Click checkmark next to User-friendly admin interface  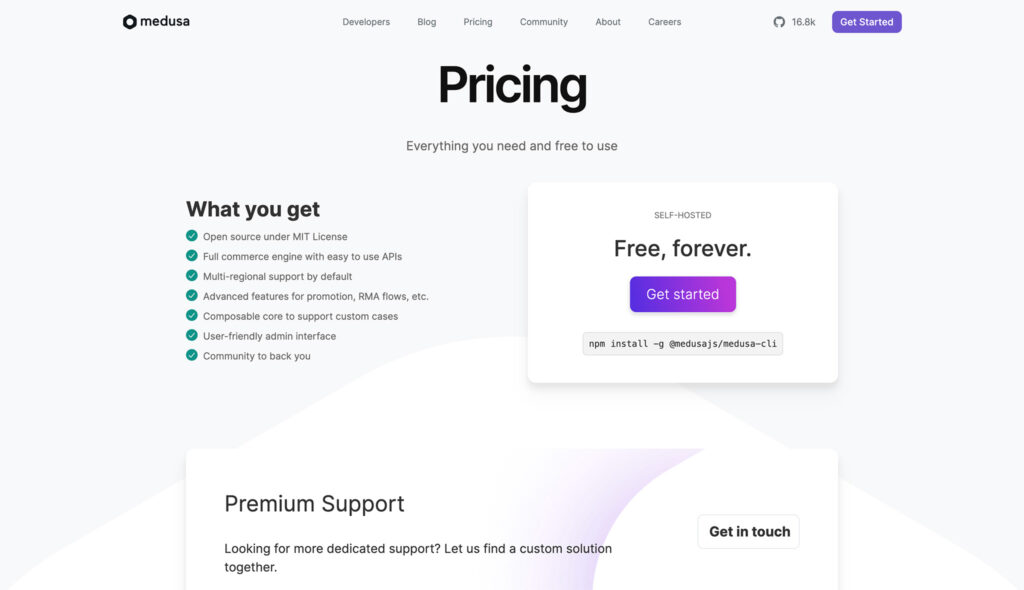(x=192, y=336)
